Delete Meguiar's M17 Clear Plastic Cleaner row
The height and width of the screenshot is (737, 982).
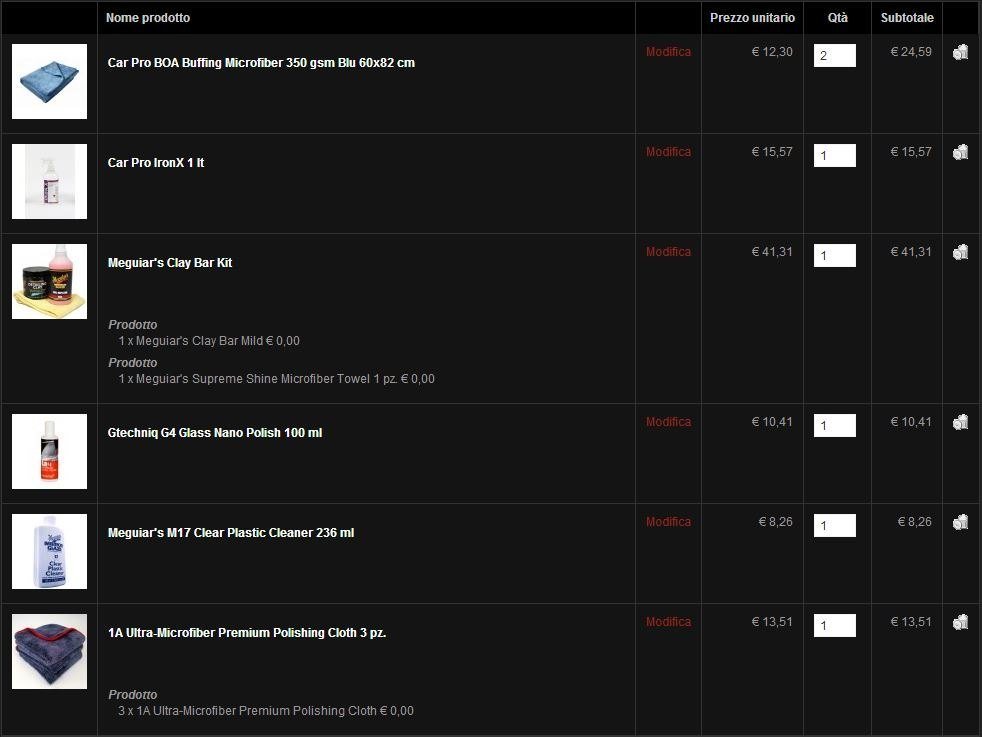point(961,522)
